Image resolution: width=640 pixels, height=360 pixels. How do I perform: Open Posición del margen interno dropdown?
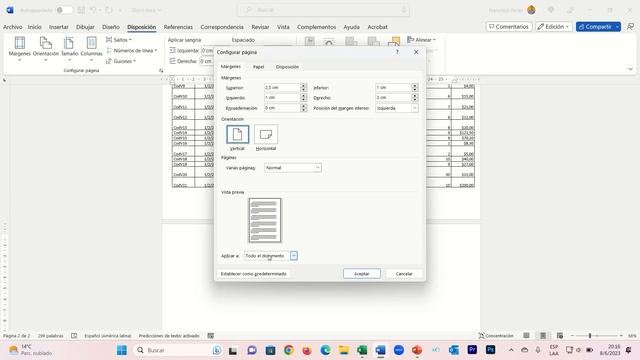click(x=397, y=108)
